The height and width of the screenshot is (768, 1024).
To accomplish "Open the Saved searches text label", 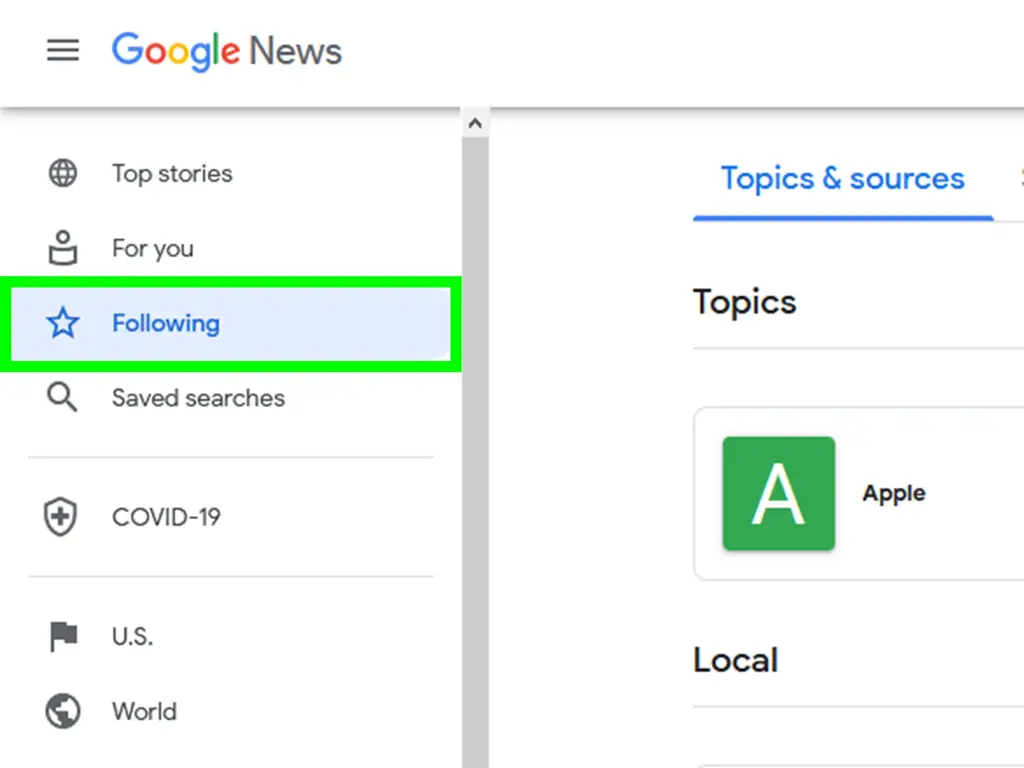I will (198, 398).
